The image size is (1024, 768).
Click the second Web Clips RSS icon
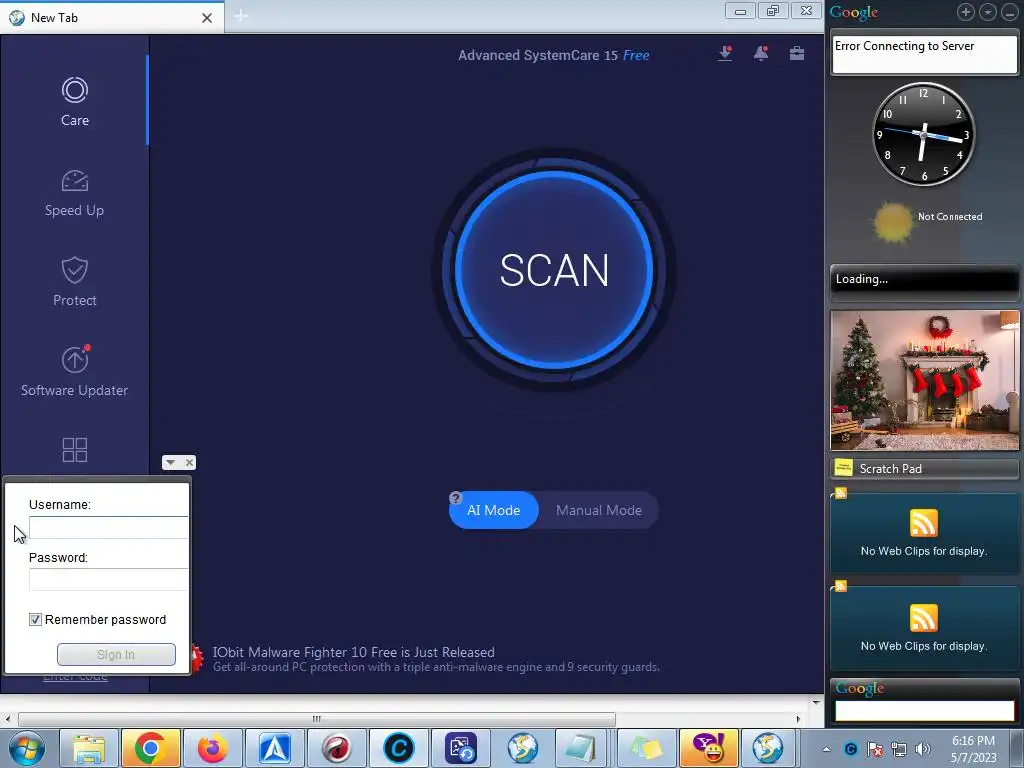[x=923, y=618]
